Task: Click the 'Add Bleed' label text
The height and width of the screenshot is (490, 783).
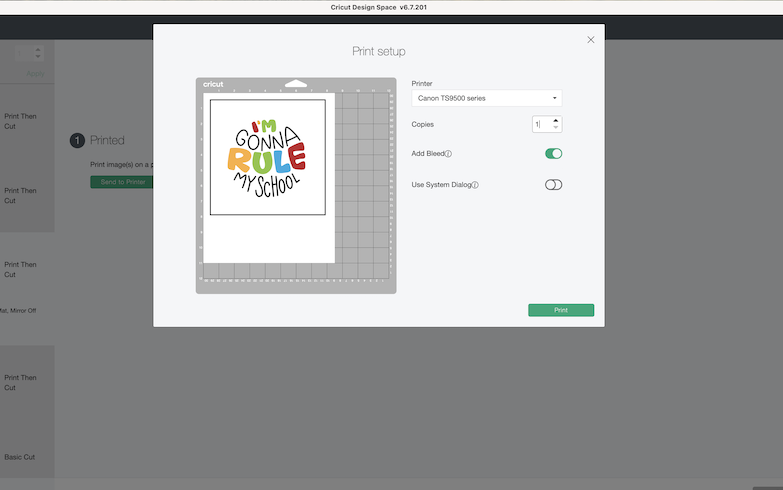Action: pos(428,153)
